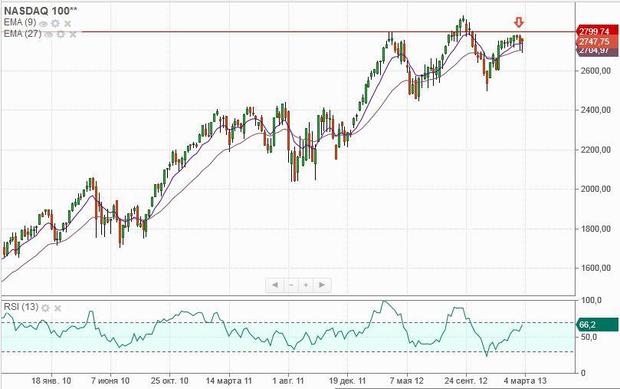Remove the EMA (9) indicator

point(68,24)
